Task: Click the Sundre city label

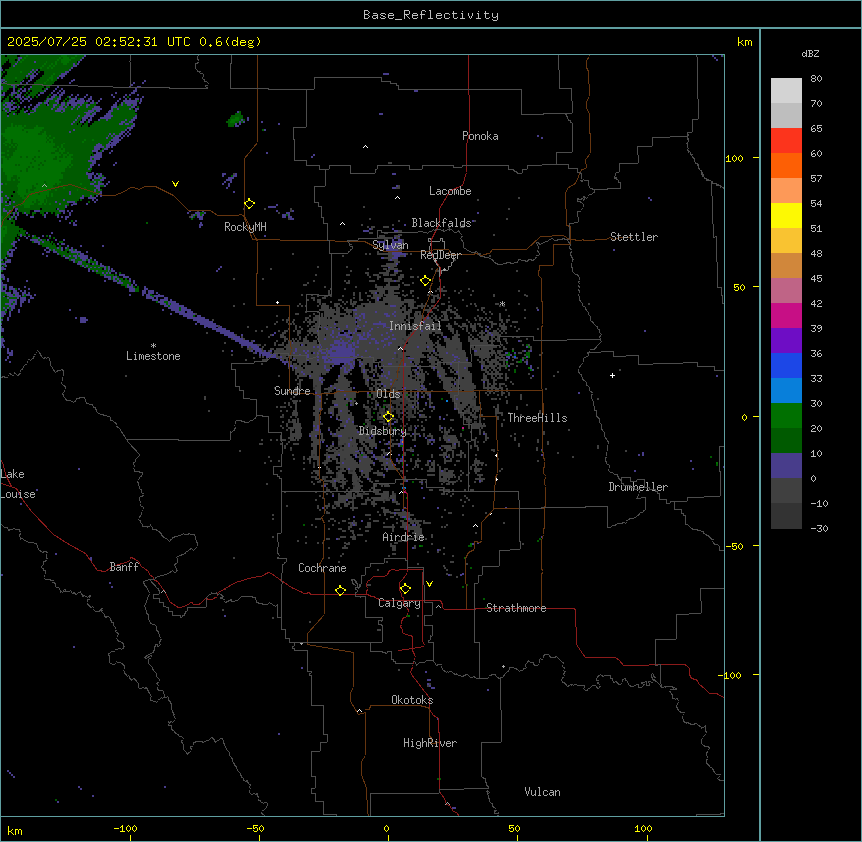Action: [292, 391]
